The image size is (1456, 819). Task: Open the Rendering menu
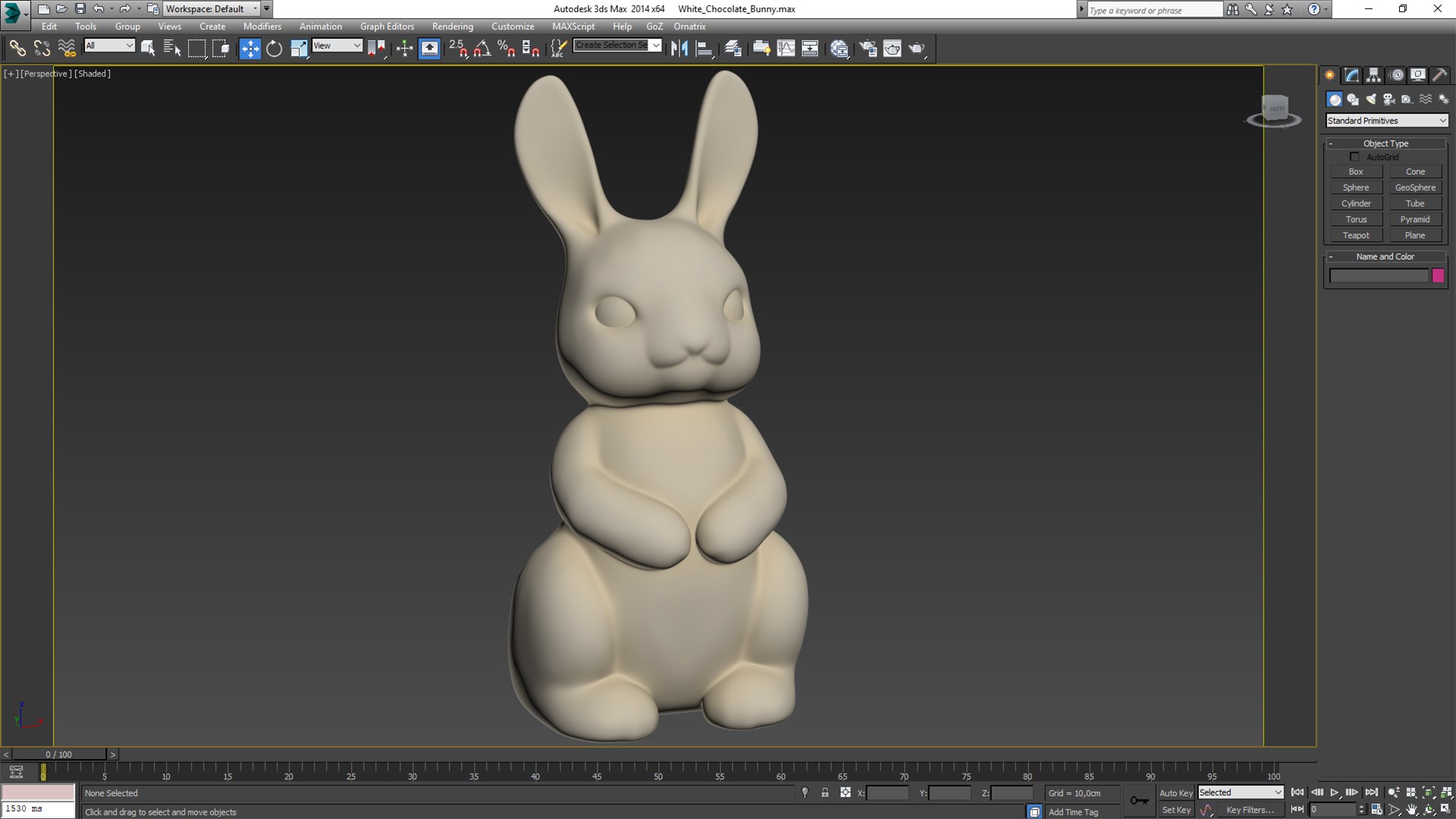(x=453, y=27)
